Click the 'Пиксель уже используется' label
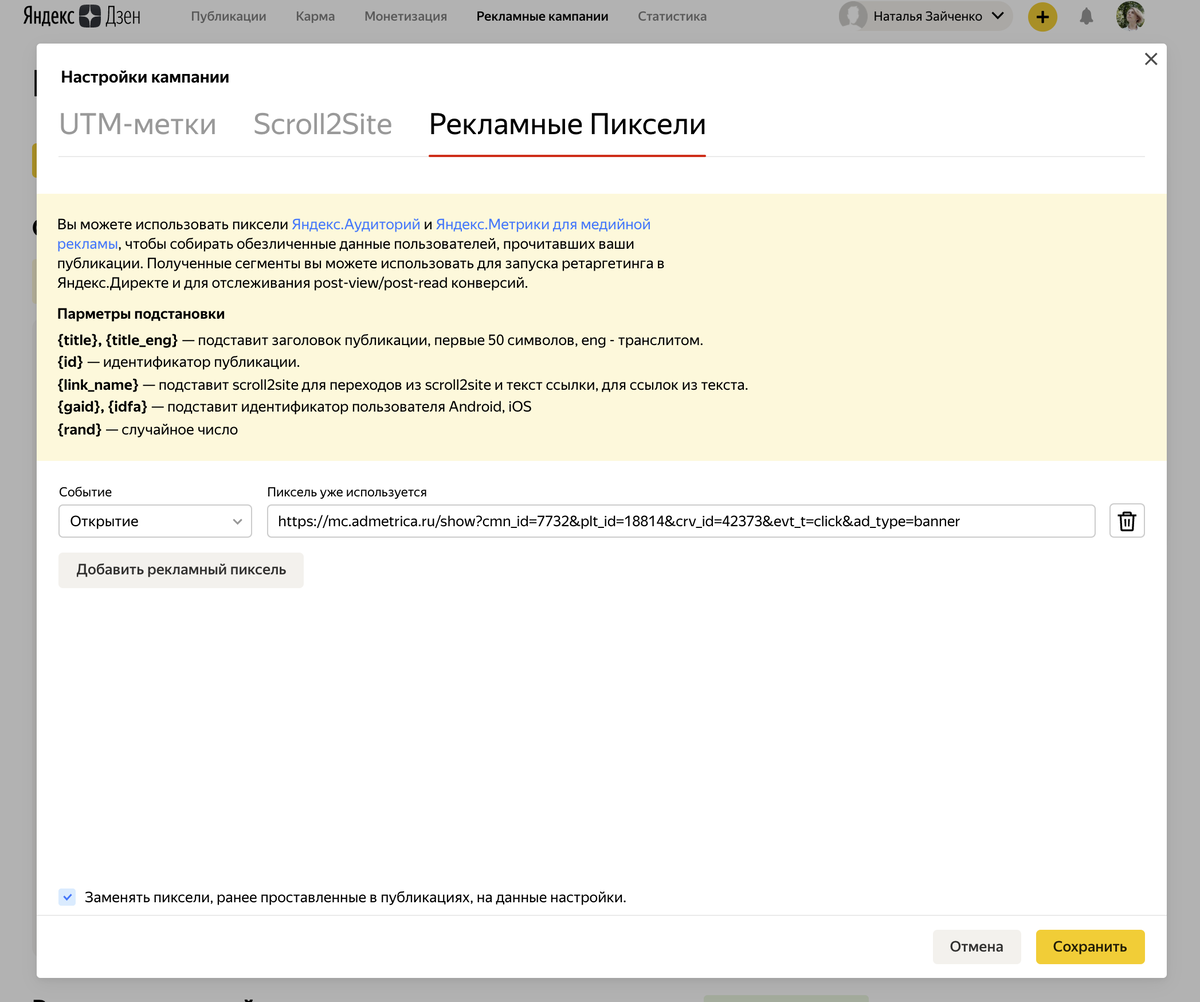 click(347, 492)
